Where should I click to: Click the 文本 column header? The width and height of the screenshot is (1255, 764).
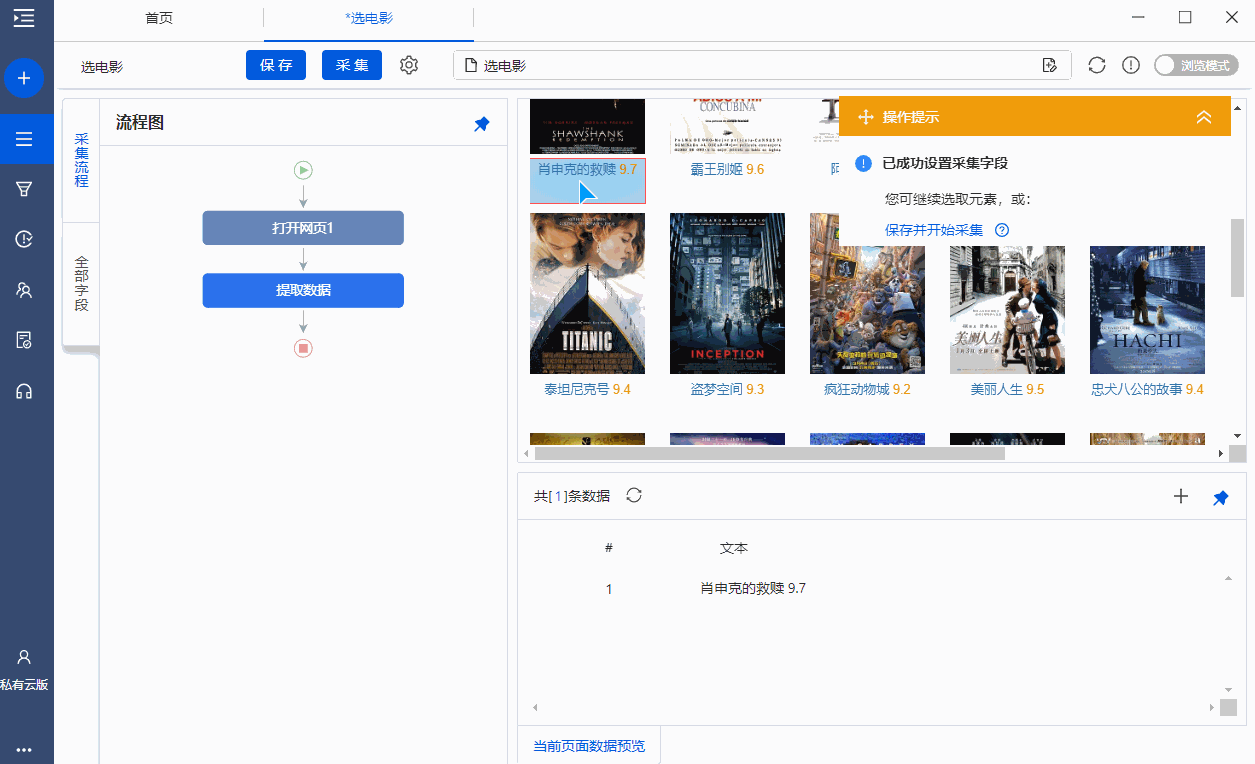(734, 548)
